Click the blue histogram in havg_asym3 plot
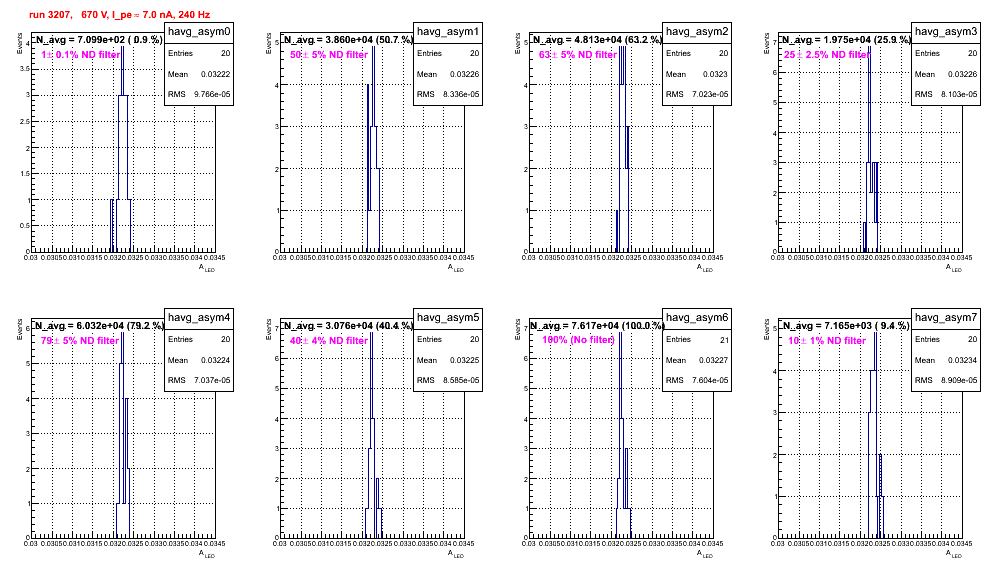Image resolution: width=996 pixels, height=572 pixels. pos(870,149)
